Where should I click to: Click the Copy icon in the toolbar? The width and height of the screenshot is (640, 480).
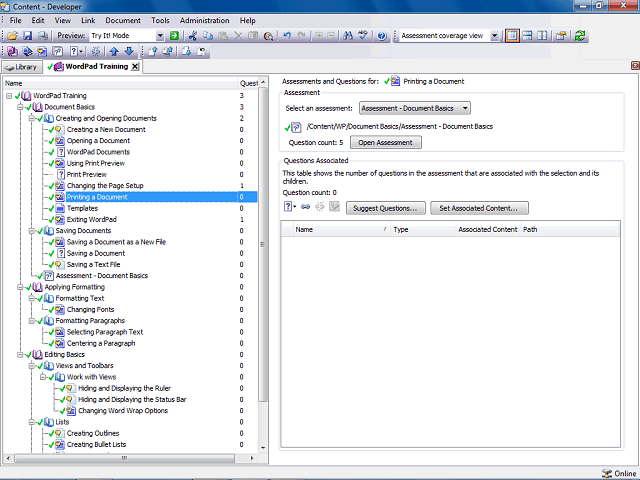coord(208,36)
